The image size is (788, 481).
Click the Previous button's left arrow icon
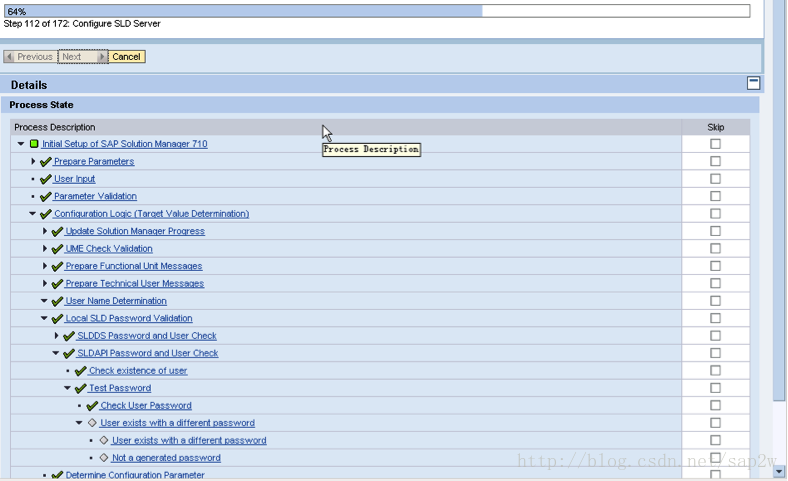coord(10,57)
